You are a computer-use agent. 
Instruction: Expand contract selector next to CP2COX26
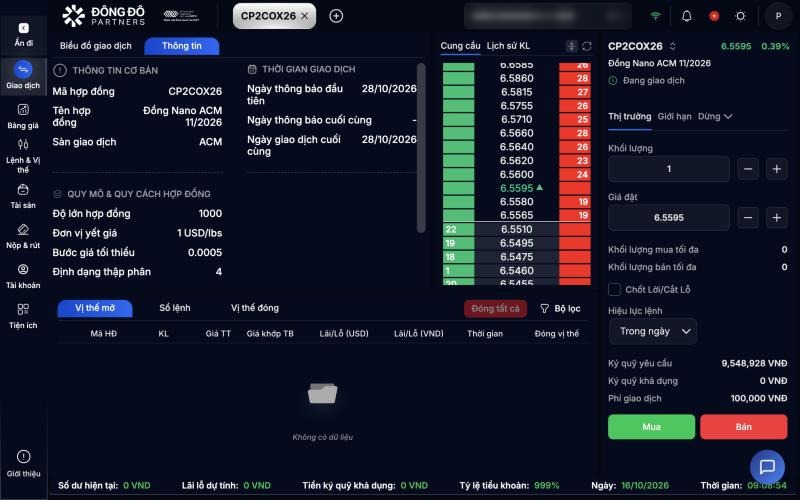(x=672, y=46)
